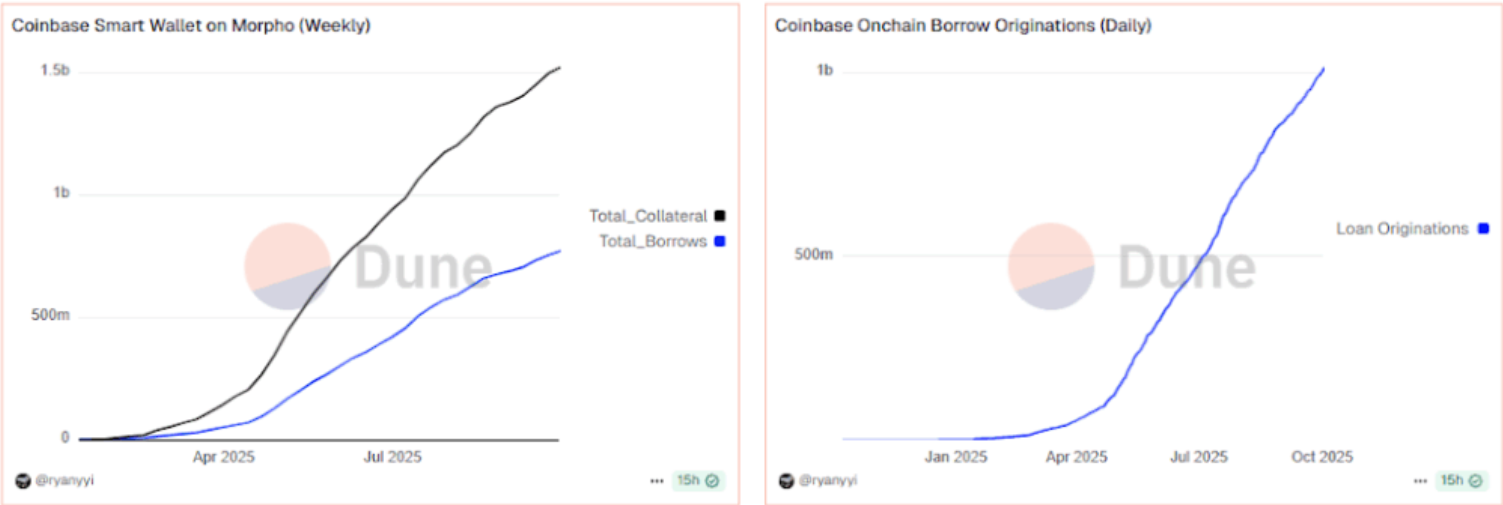Toggle the Total_Collateral series in the legend
1503x505 pixels.
coord(648,216)
